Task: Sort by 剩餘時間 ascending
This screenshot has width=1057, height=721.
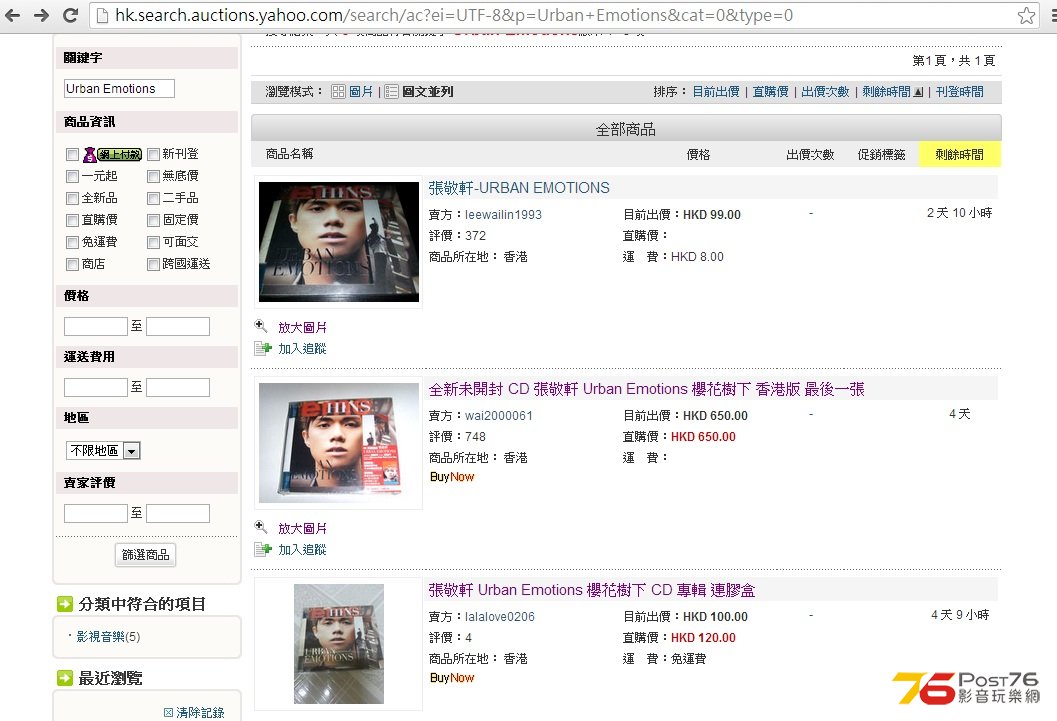Action: click(893, 92)
